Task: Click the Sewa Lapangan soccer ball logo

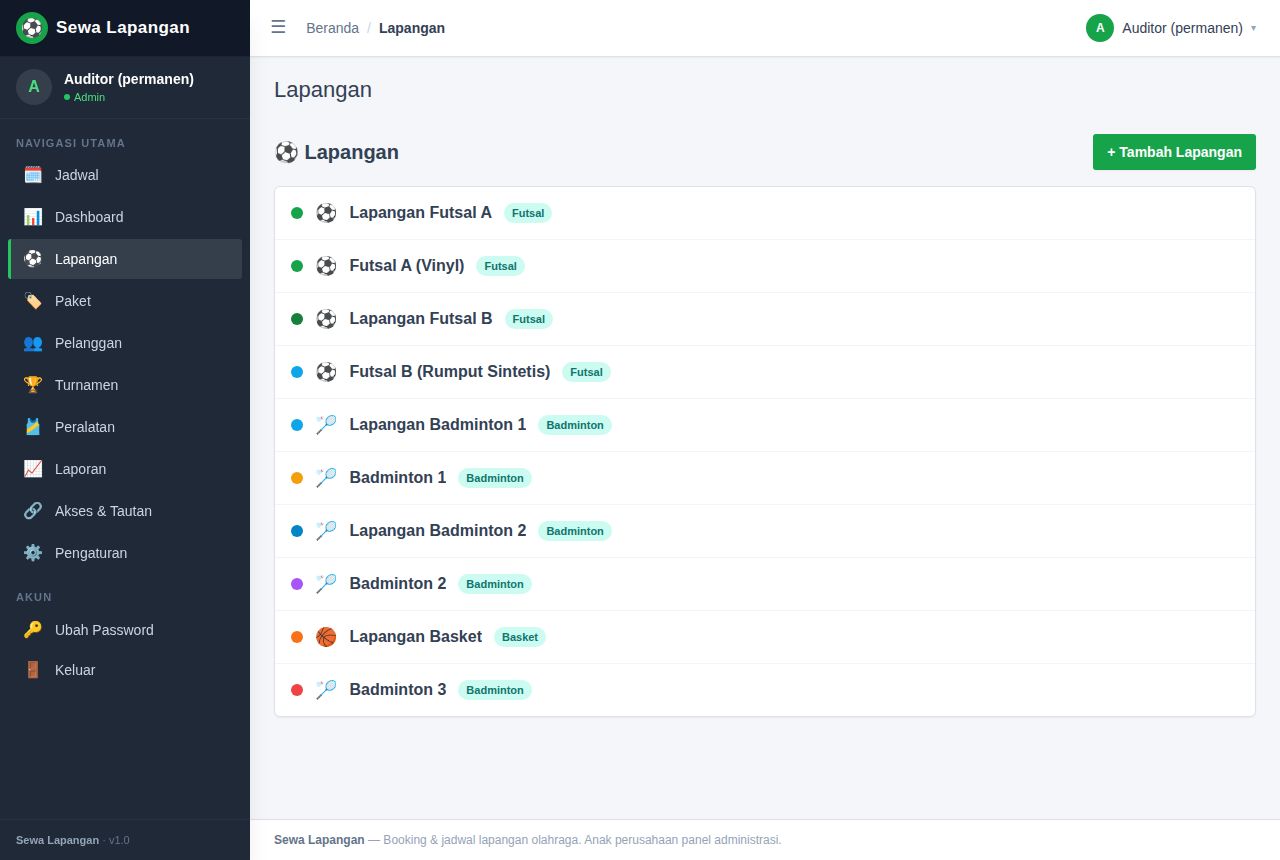Action: pyautogui.click(x=32, y=28)
